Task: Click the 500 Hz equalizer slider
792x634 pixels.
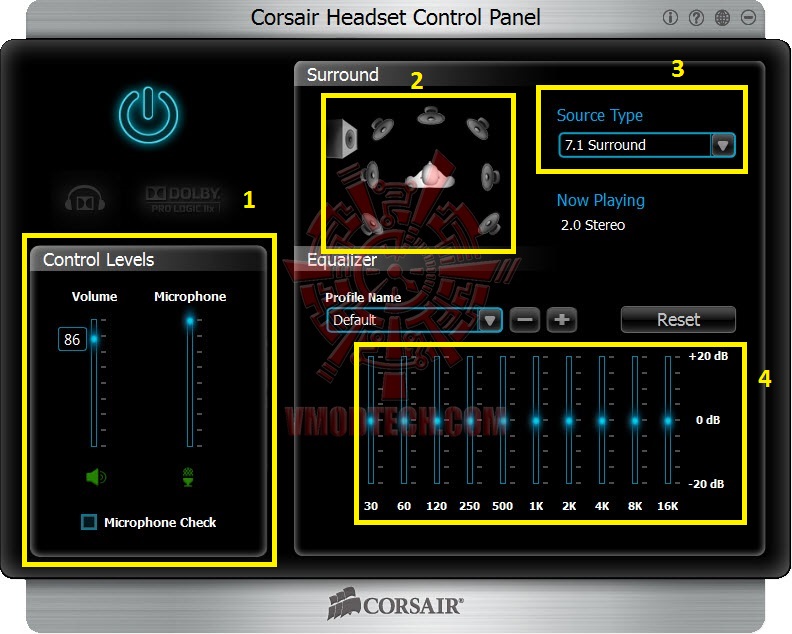Action: click(x=503, y=420)
